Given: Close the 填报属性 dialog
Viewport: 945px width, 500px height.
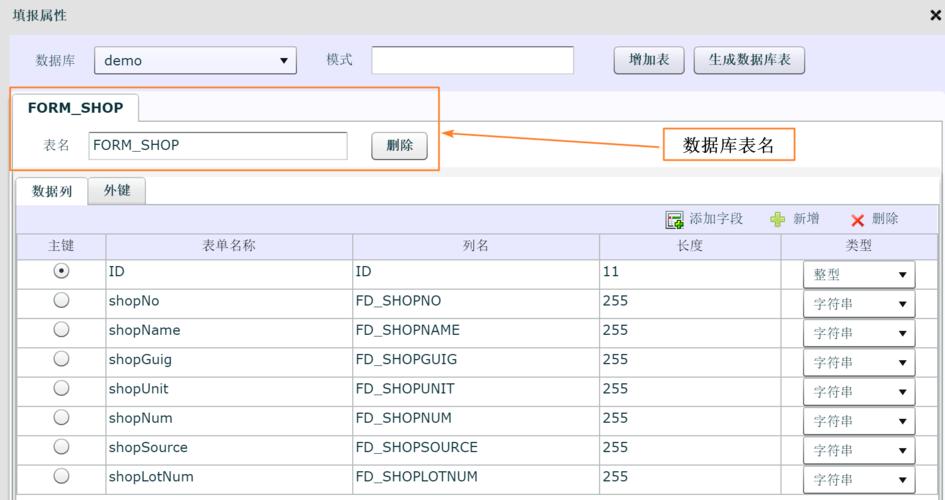Looking at the screenshot, I should [x=935, y=16].
